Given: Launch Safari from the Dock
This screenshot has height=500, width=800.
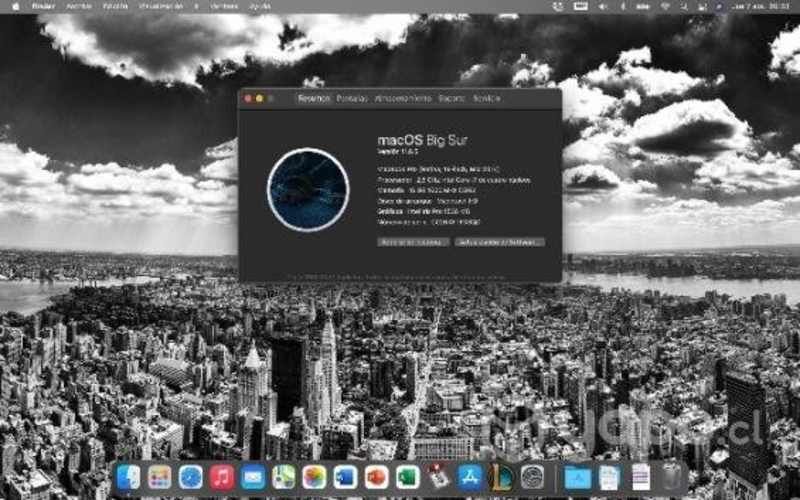Looking at the screenshot, I should 191,478.
